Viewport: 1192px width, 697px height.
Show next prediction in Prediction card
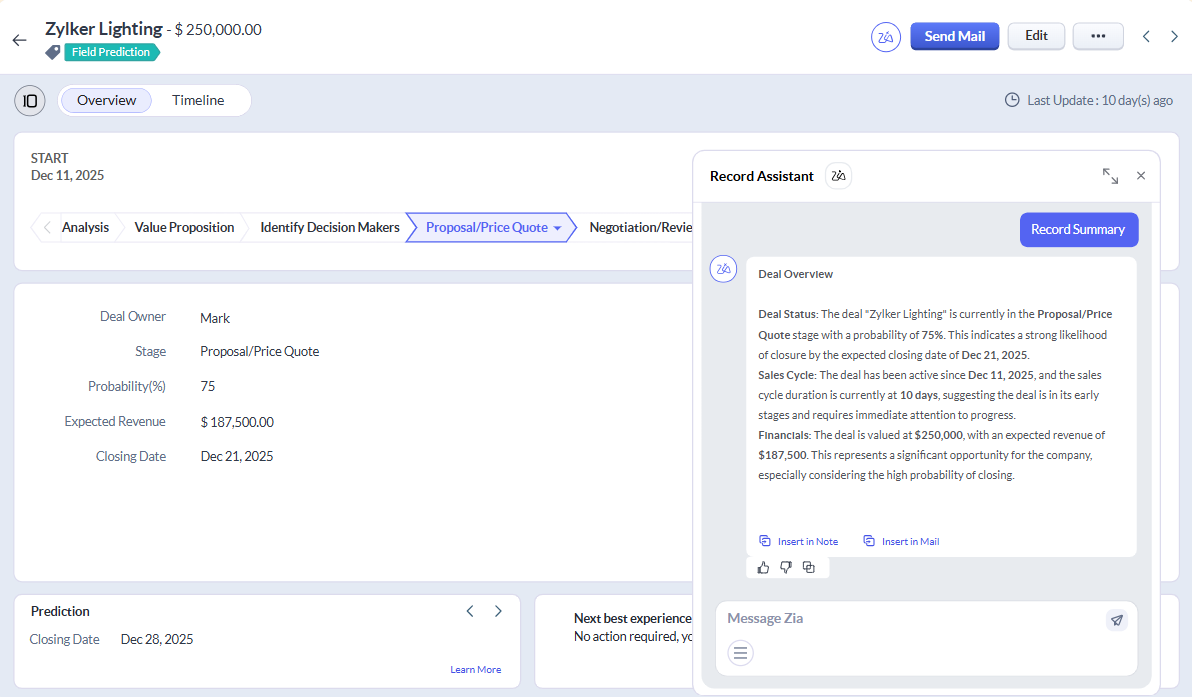[498, 611]
